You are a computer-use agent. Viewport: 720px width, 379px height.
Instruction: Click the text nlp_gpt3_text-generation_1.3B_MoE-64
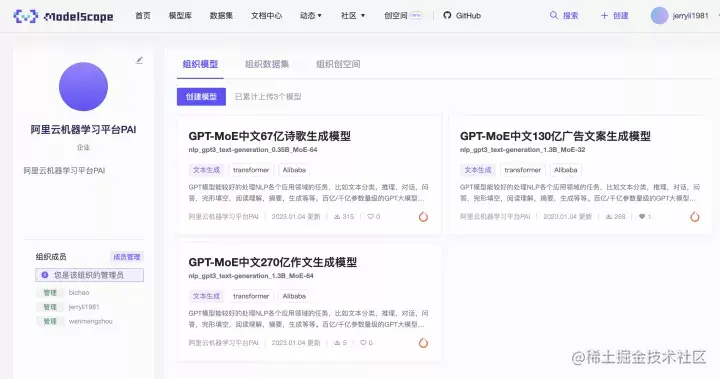(251, 276)
